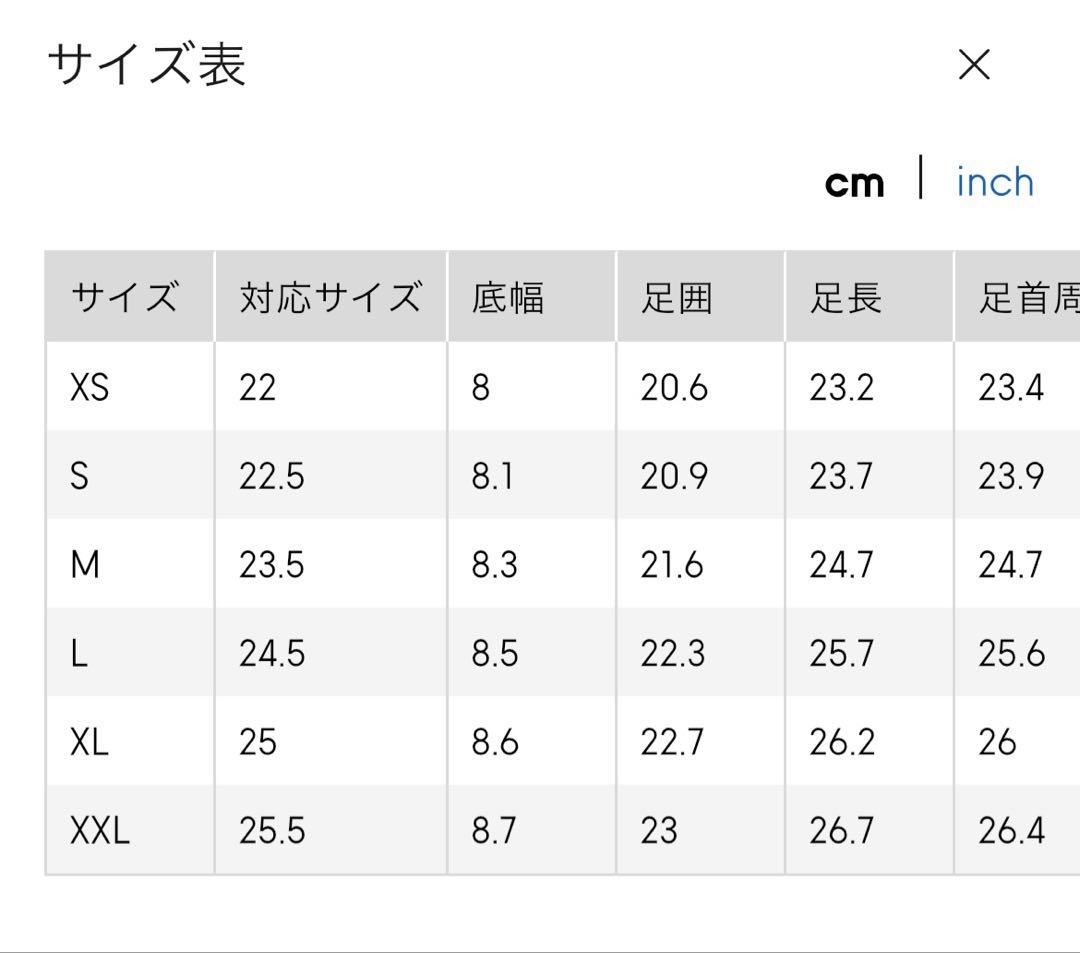Close the size chart with the X icon
The image size is (1080, 953).
973,66
